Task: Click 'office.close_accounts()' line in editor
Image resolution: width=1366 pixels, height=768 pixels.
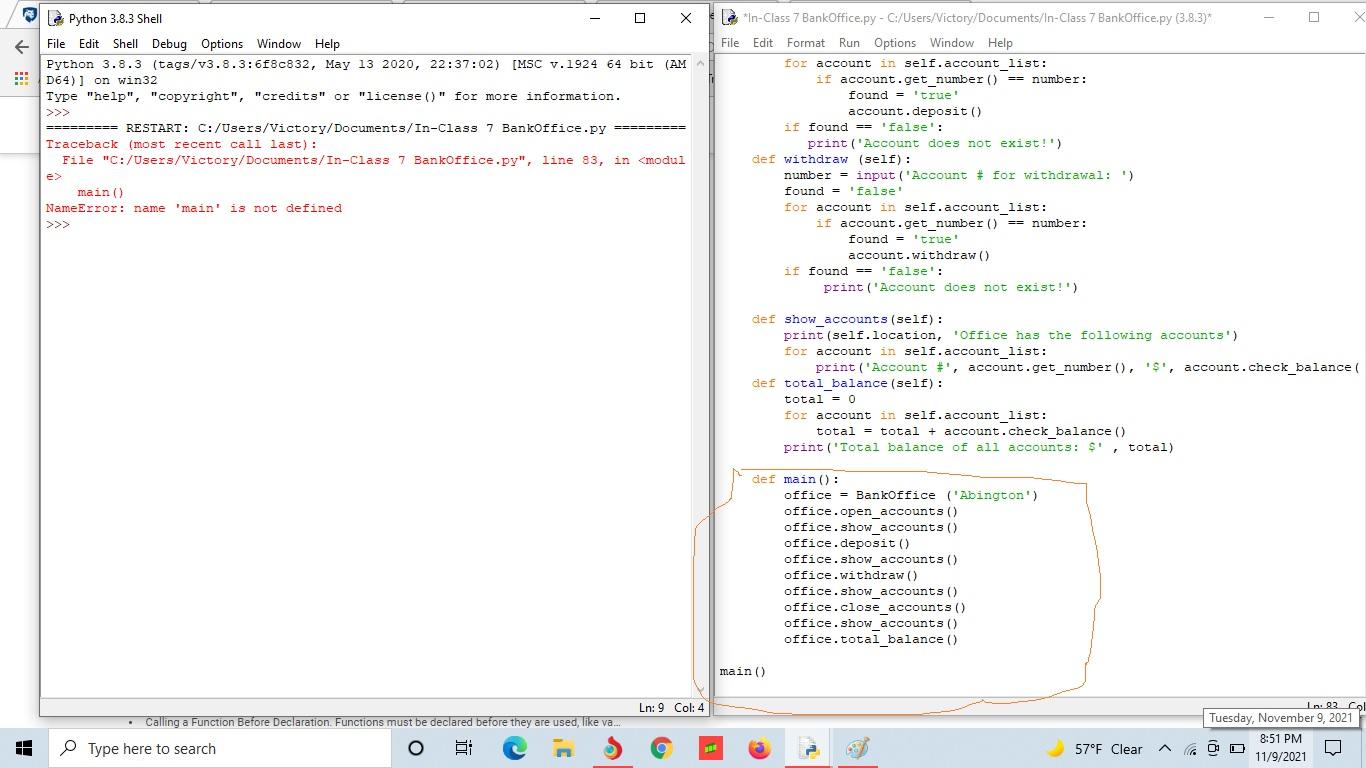Action: (x=875, y=607)
